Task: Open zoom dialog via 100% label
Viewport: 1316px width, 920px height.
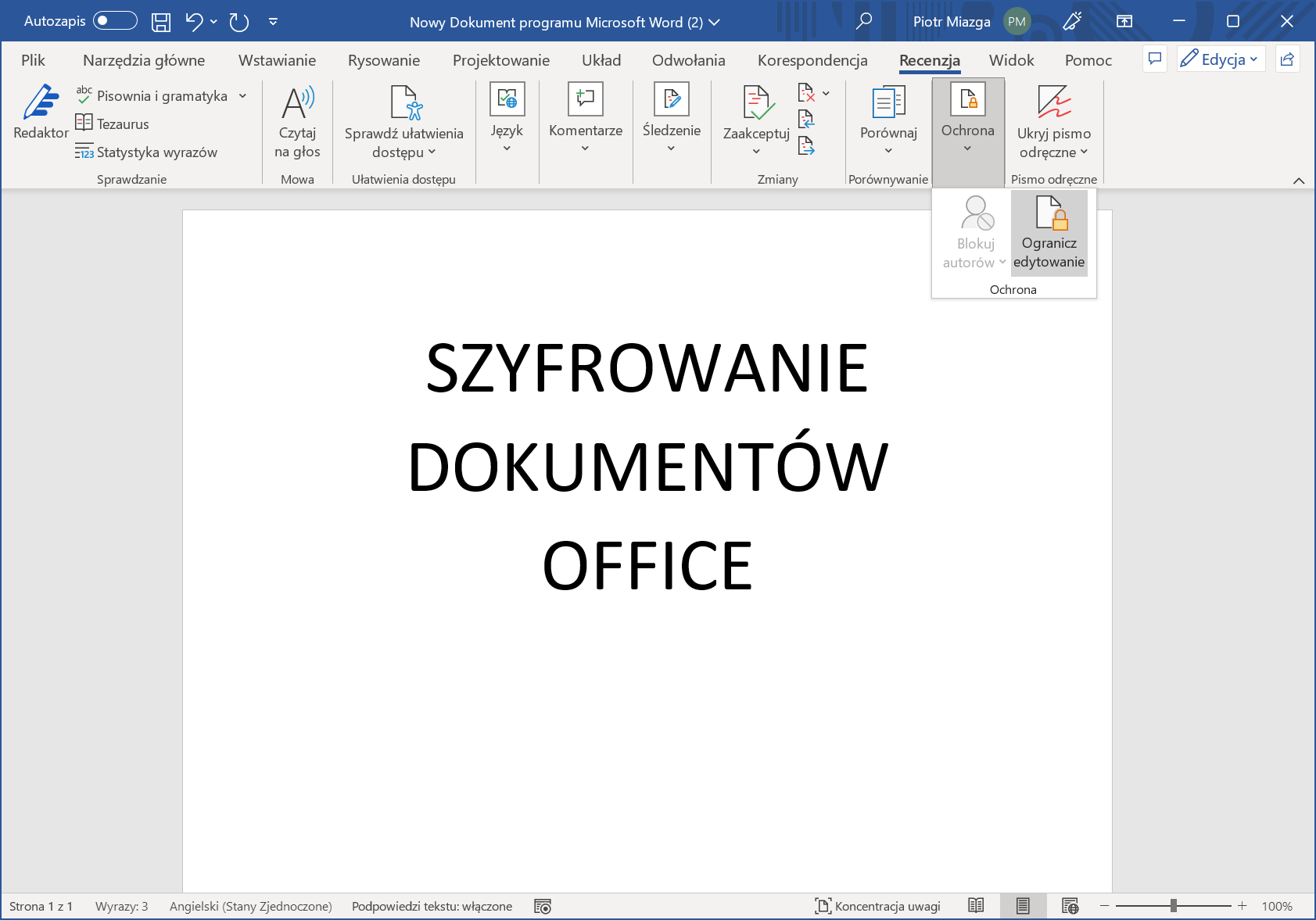Action: click(x=1277, y=906)
